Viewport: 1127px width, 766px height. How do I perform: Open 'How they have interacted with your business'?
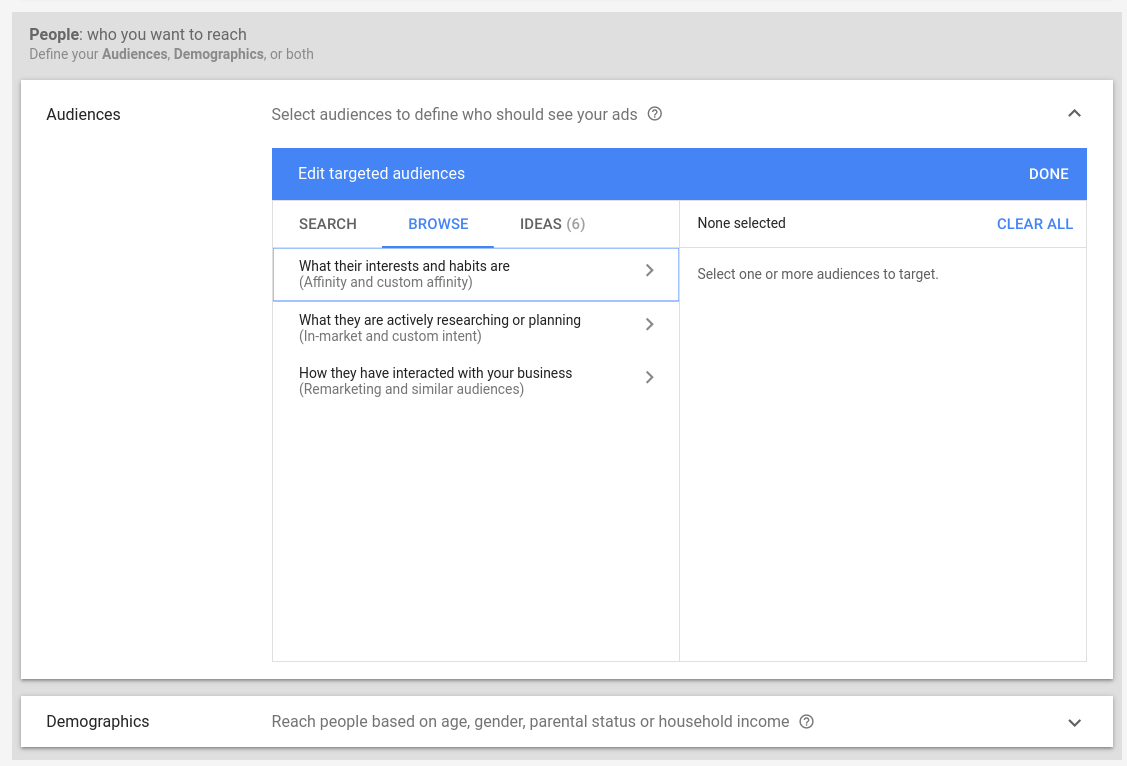click(435, 381)
